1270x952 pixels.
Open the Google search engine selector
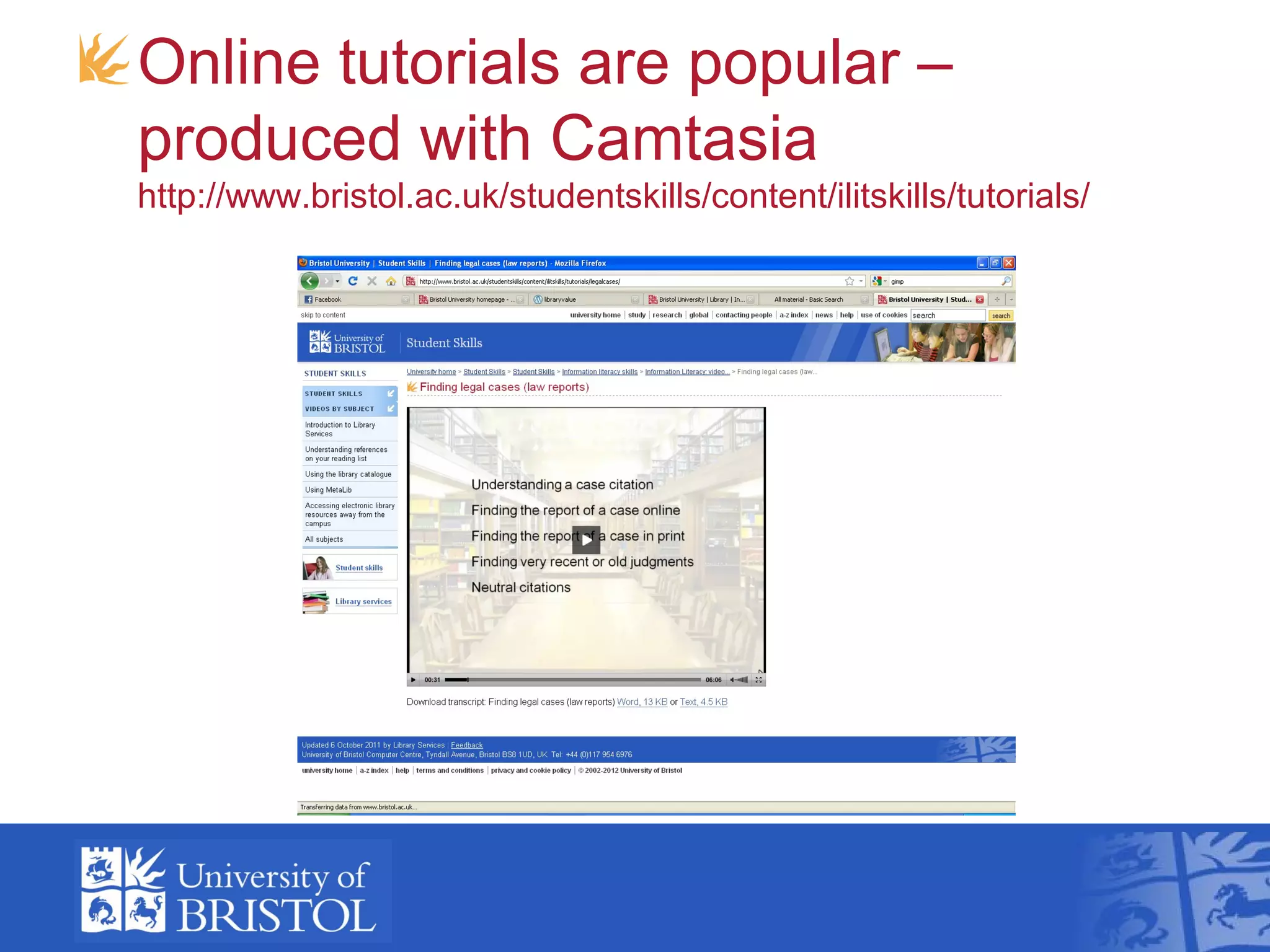click(879, 281)
